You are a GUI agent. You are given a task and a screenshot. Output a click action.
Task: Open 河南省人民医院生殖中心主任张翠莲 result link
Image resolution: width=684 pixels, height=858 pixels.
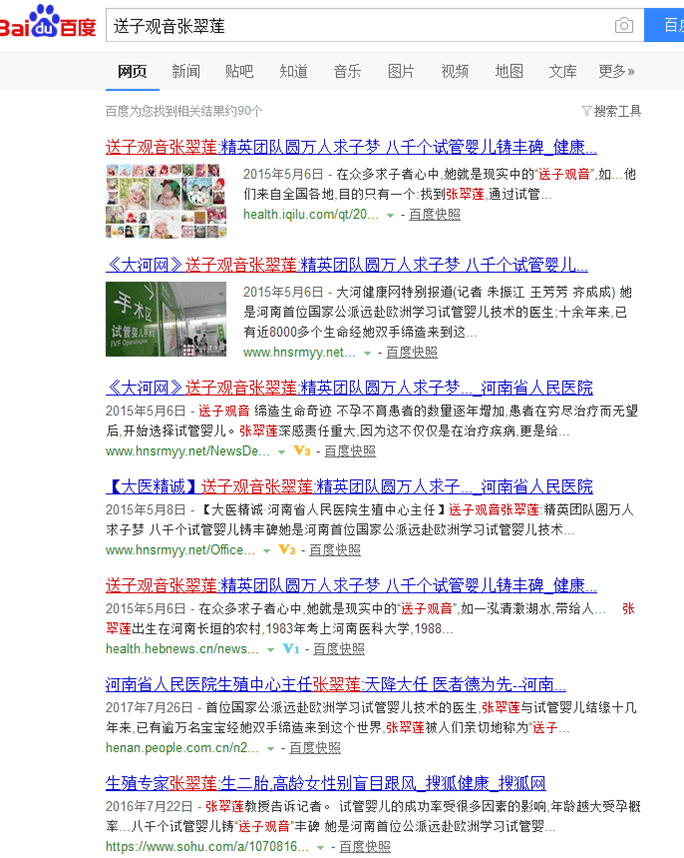335,684
